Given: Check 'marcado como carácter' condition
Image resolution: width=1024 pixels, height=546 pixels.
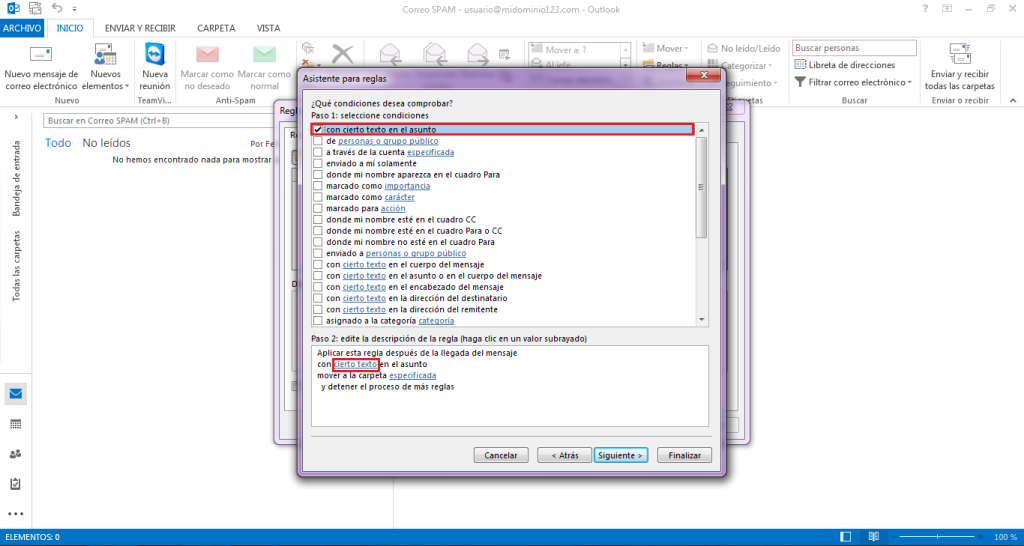Looking at the screenshot, I should (318, 197).
